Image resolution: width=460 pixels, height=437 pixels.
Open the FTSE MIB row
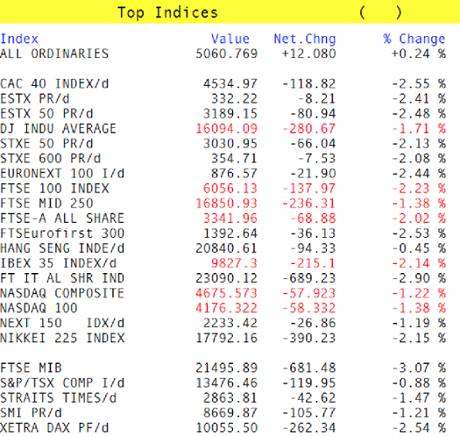(223, 368)
